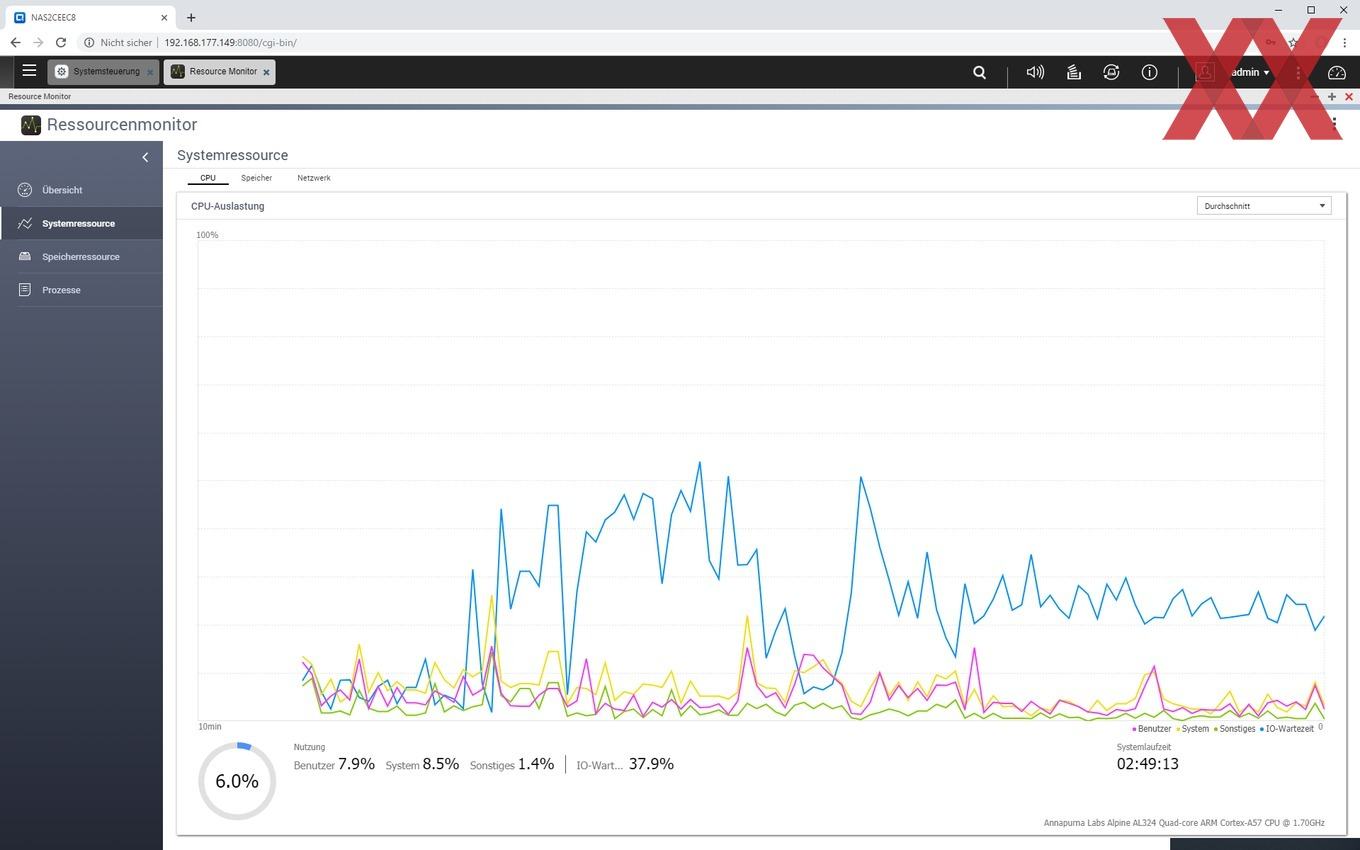Open the background tasks stack icon

tap(1074, 72)
